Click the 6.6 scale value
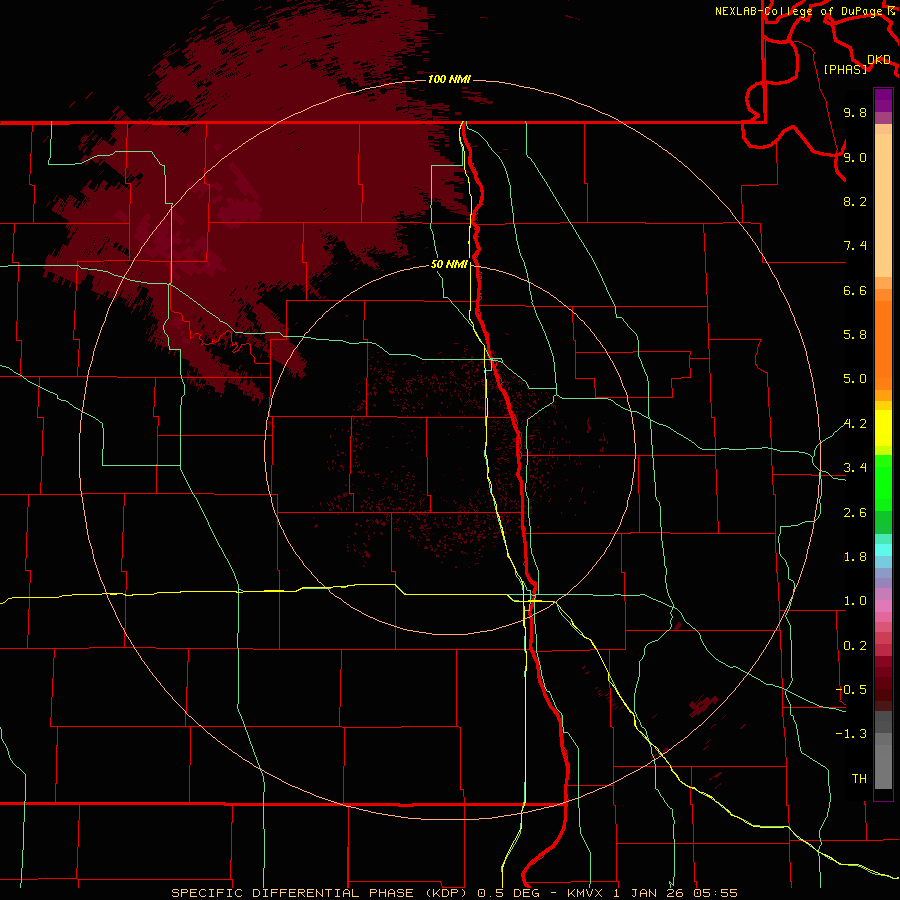The width and height of the screenshot is (900, 900). pyautogui.click(x=855, y=290)
